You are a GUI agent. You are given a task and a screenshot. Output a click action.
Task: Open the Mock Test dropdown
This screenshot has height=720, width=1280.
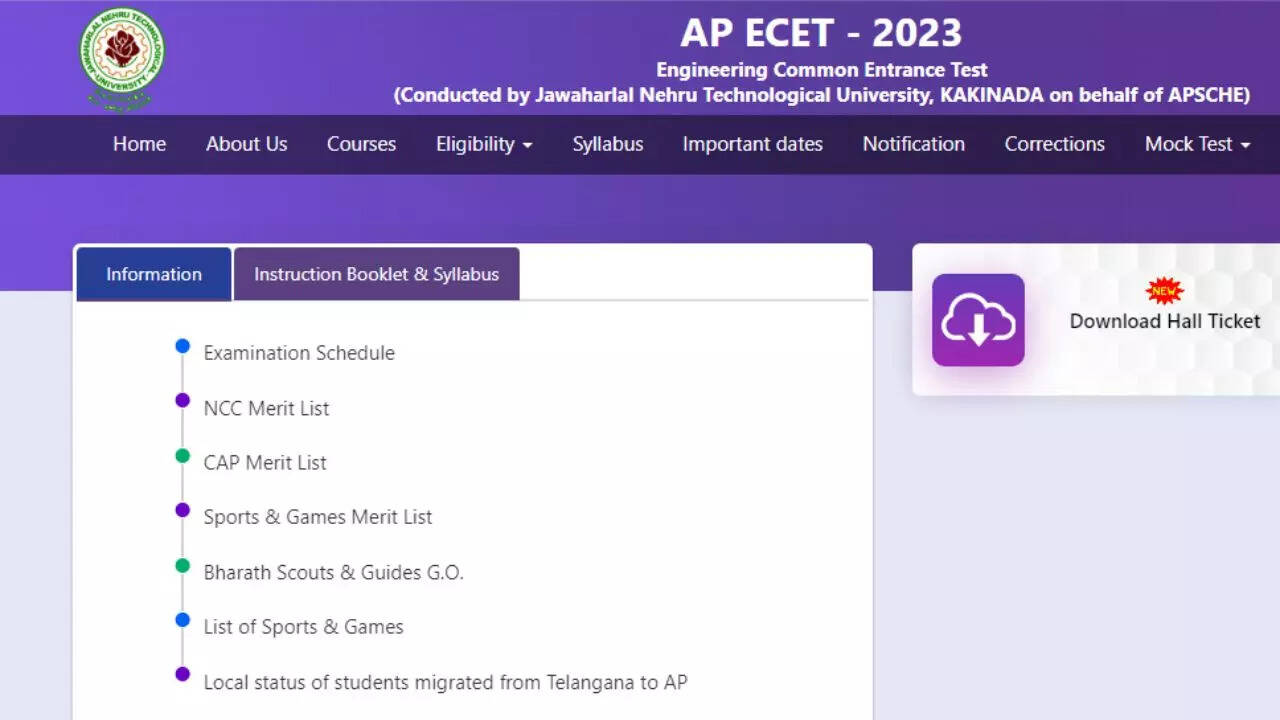[1197, 144]
